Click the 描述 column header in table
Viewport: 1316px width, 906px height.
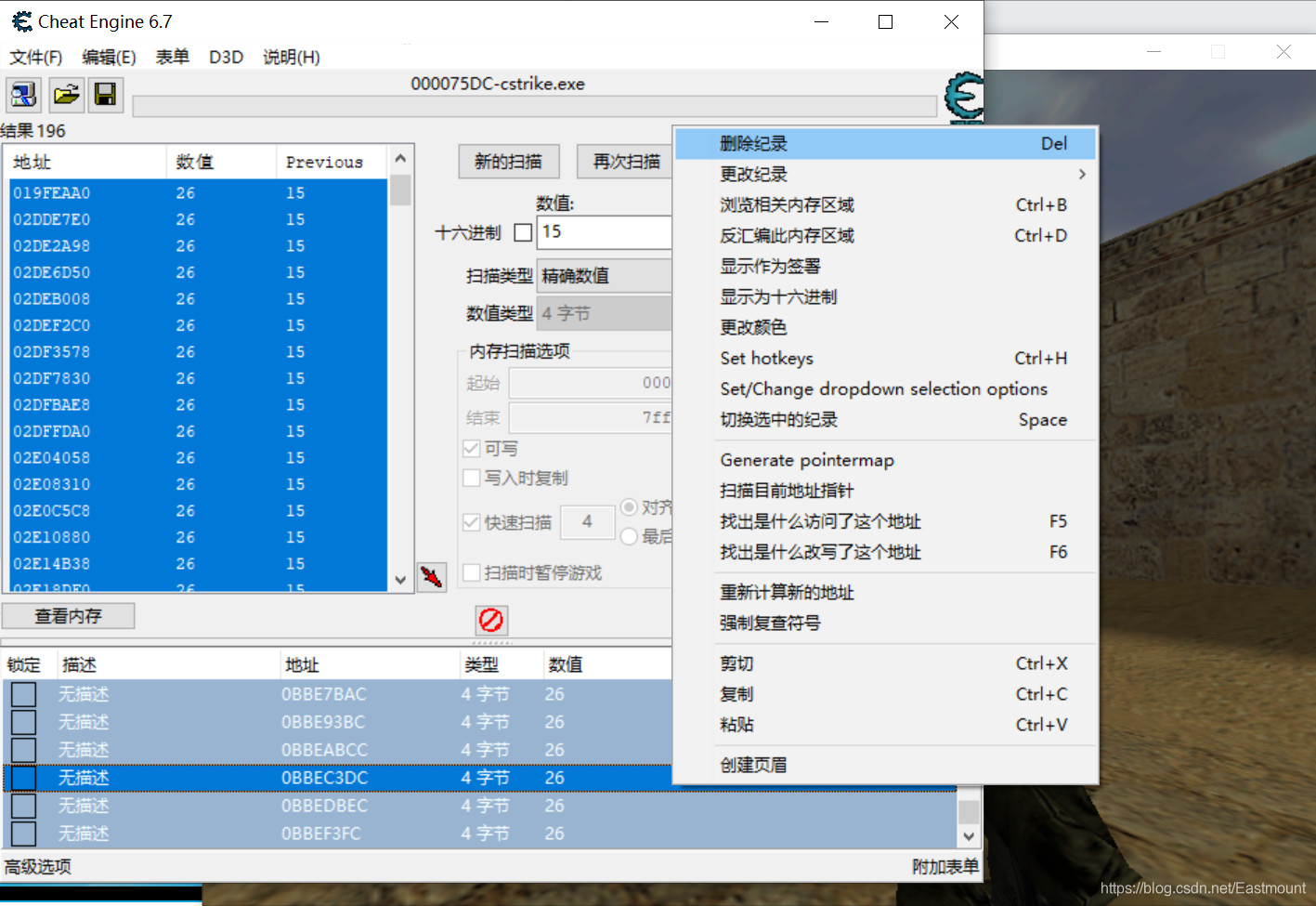[167, 665]
